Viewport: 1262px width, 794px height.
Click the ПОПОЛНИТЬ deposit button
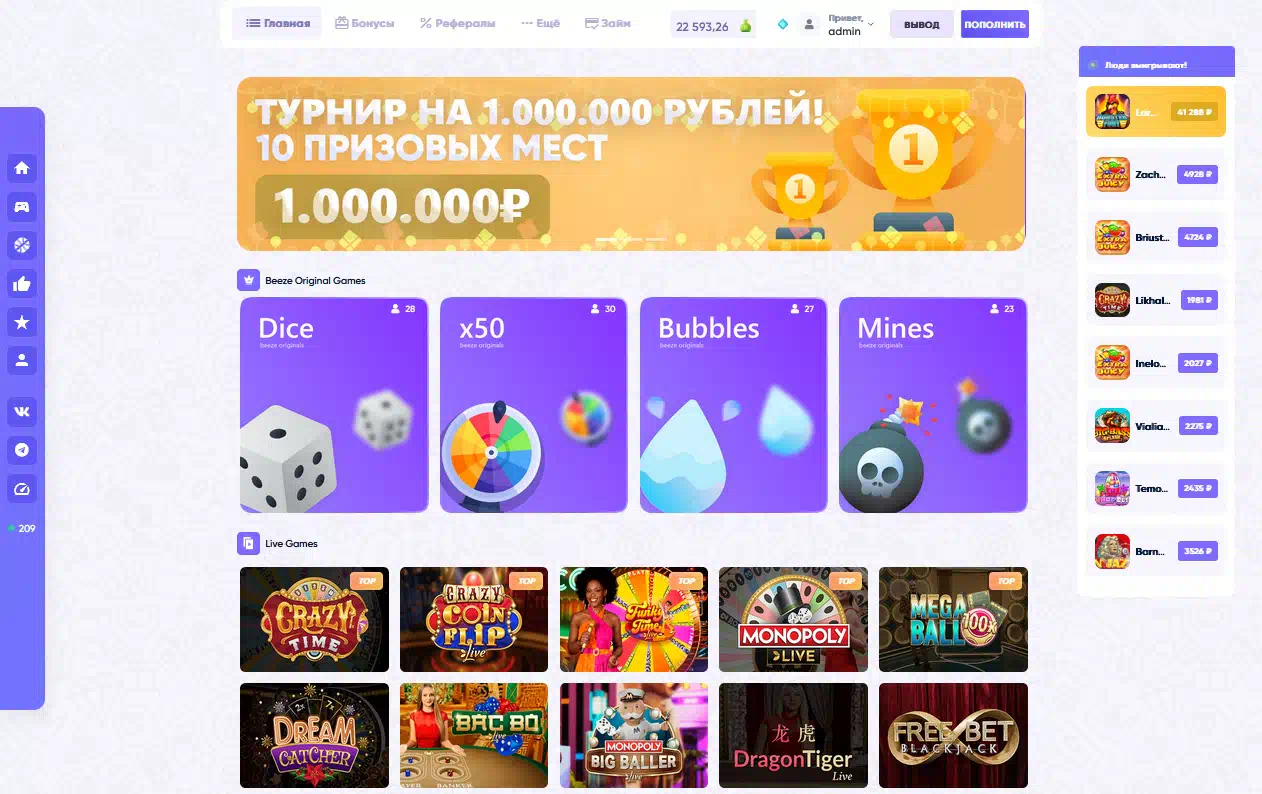(x=994, y=24)
